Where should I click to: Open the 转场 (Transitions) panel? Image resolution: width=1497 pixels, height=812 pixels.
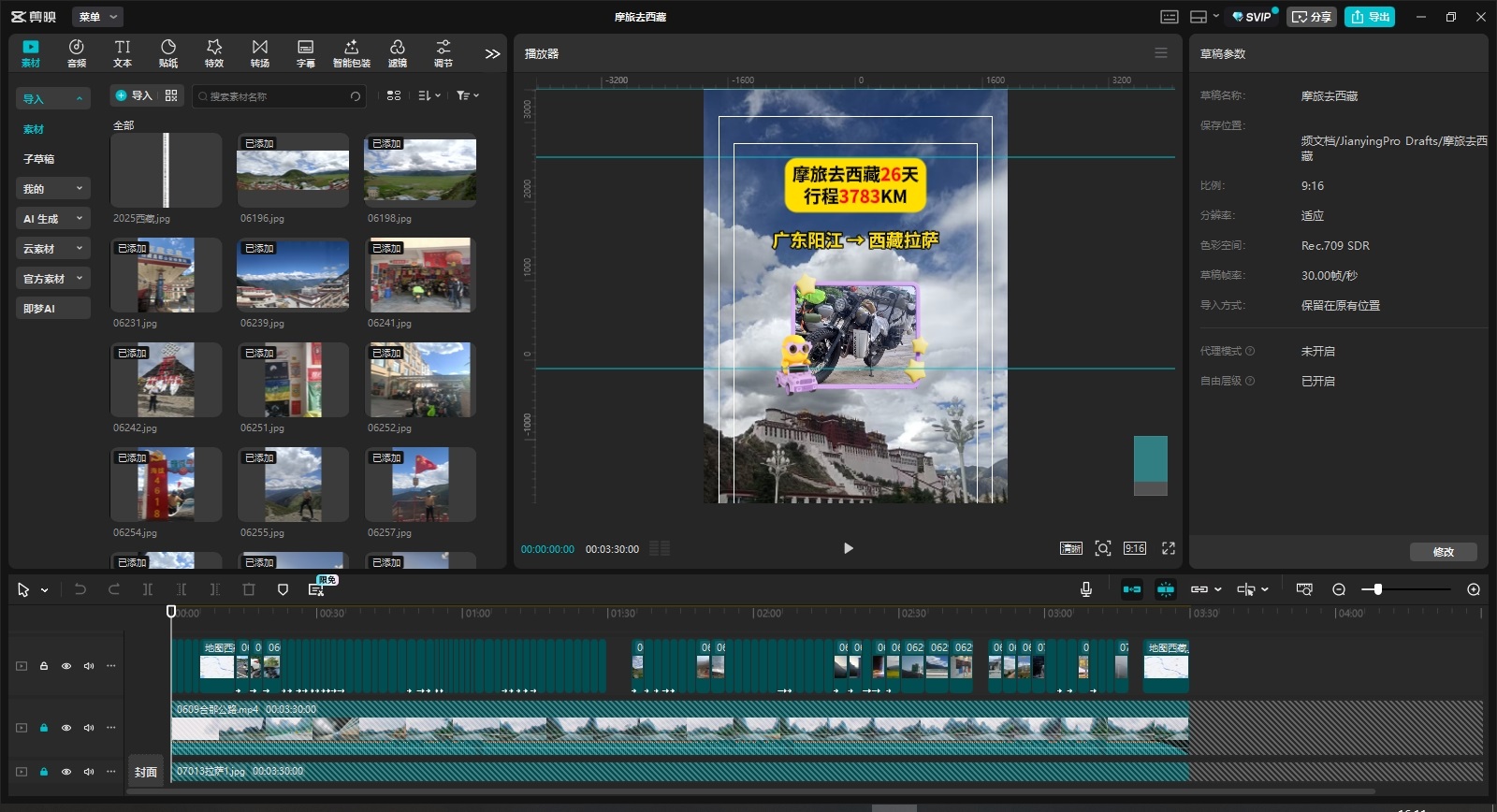(x=260, y=53)
